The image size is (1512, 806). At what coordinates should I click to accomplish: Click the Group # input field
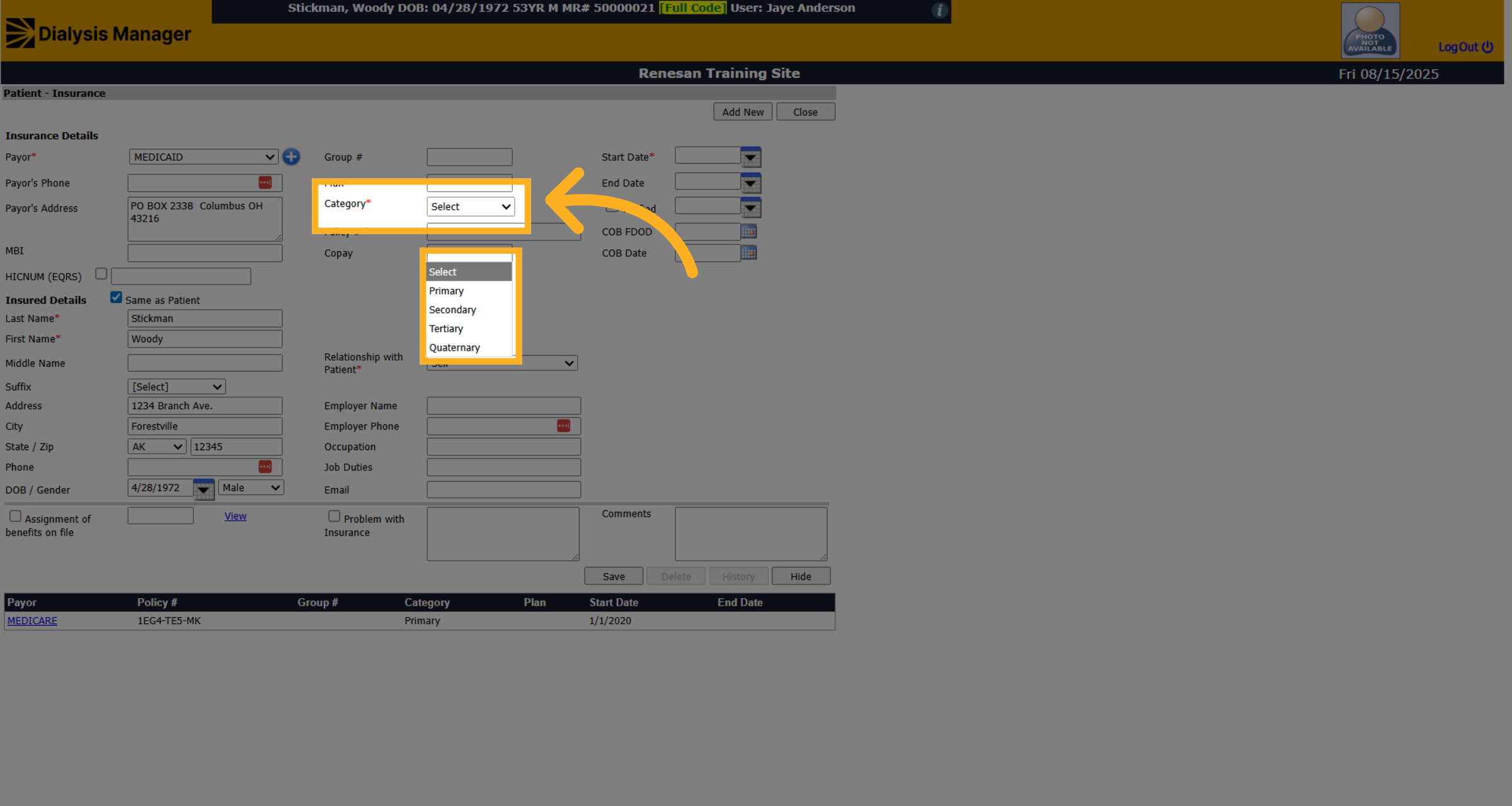click(469, 157)
